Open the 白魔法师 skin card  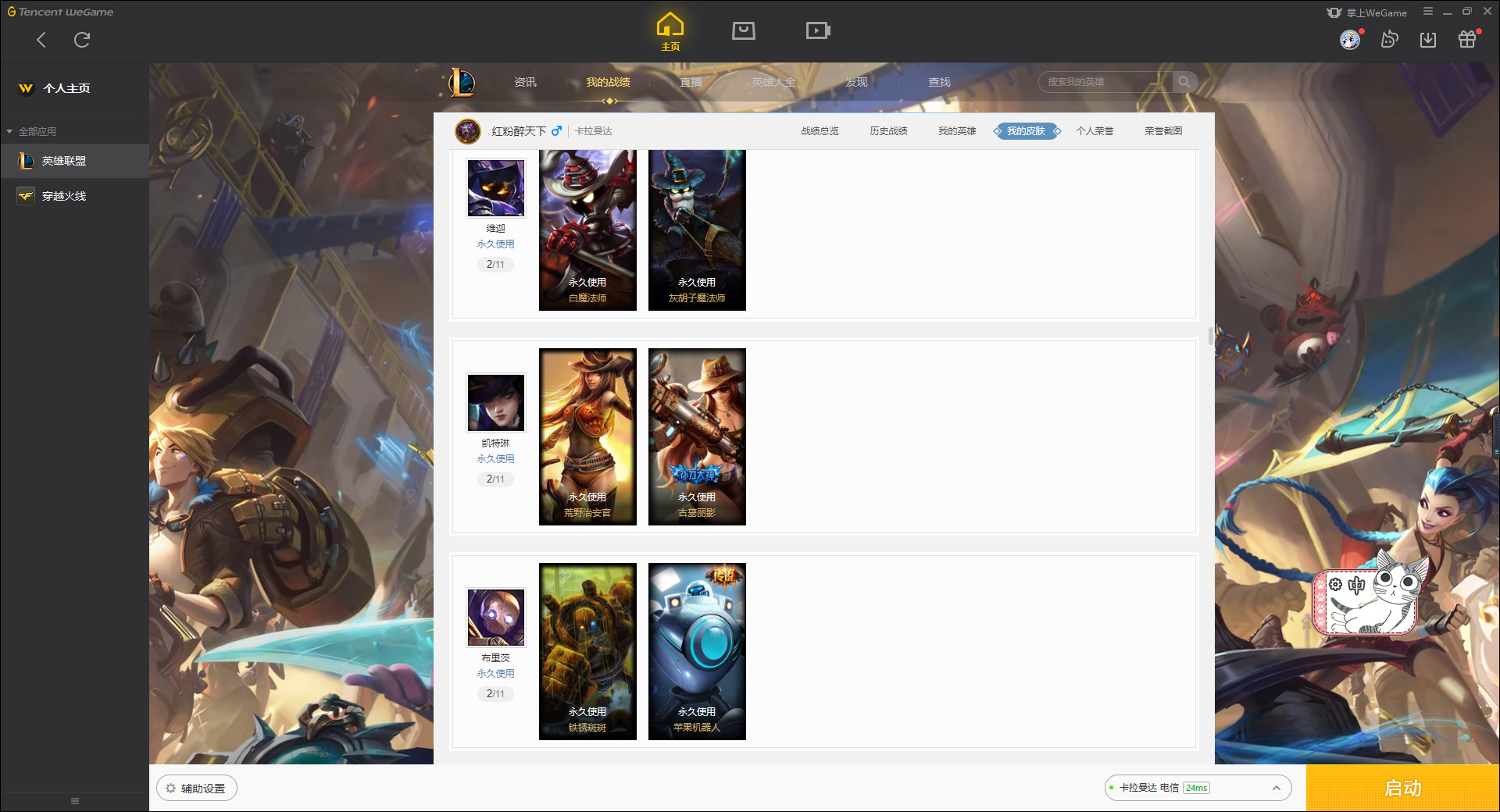point(587,230)
